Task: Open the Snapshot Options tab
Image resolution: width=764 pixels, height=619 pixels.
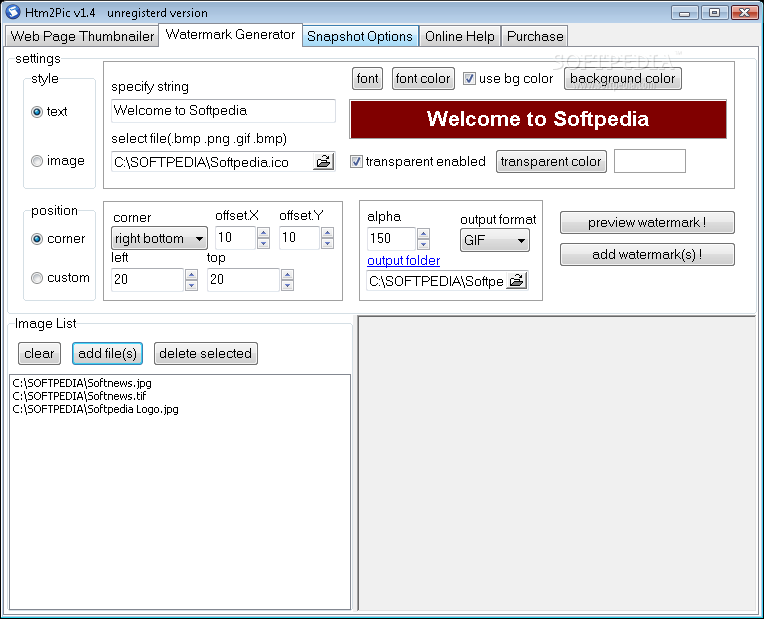Action: (x=360, y=36)
